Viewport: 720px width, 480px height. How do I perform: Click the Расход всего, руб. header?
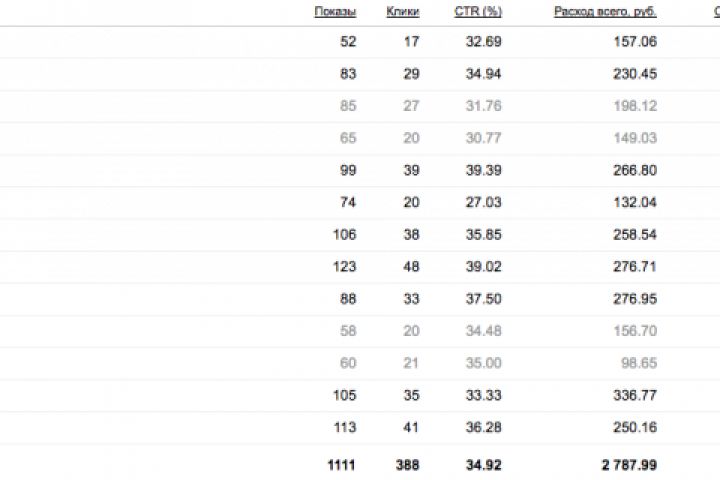(x=605, y=12)
